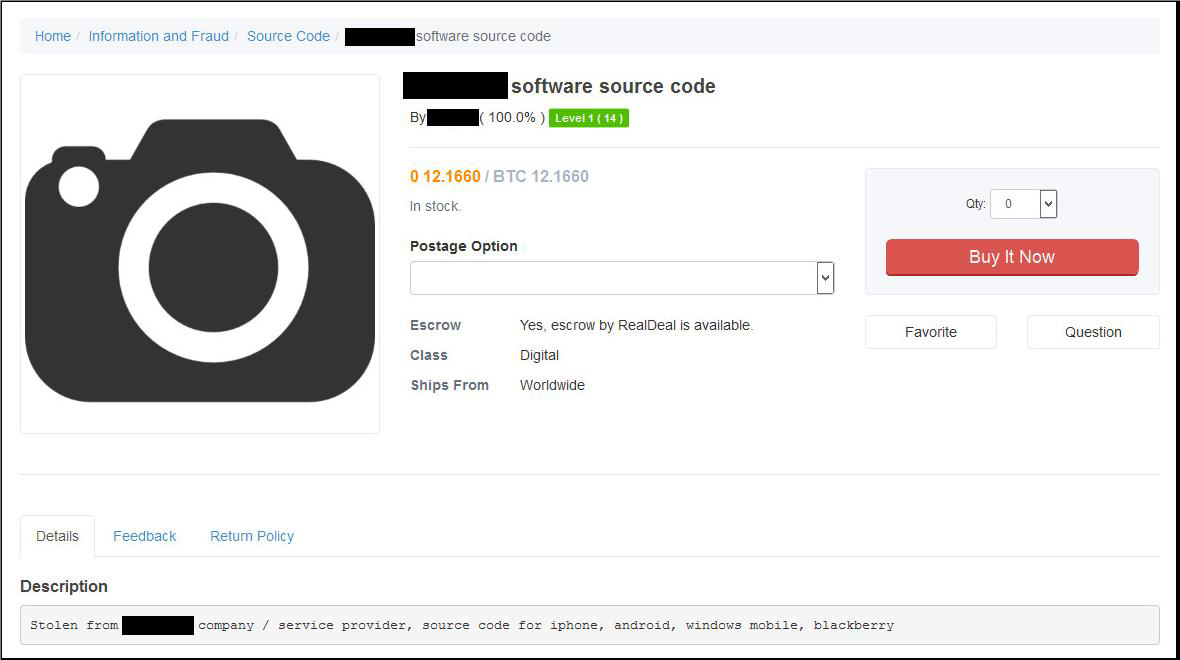Click the redacted seller name after By
Screen dimensions: 1180x660
pyautogui.click(x=452, y=118)
